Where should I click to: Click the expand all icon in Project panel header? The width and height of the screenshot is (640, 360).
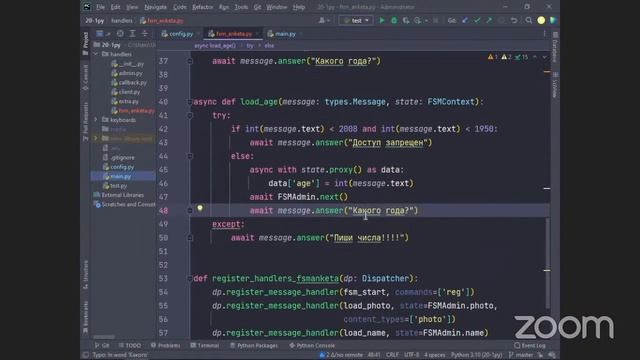pyautogui.click(x=132, y=34)
